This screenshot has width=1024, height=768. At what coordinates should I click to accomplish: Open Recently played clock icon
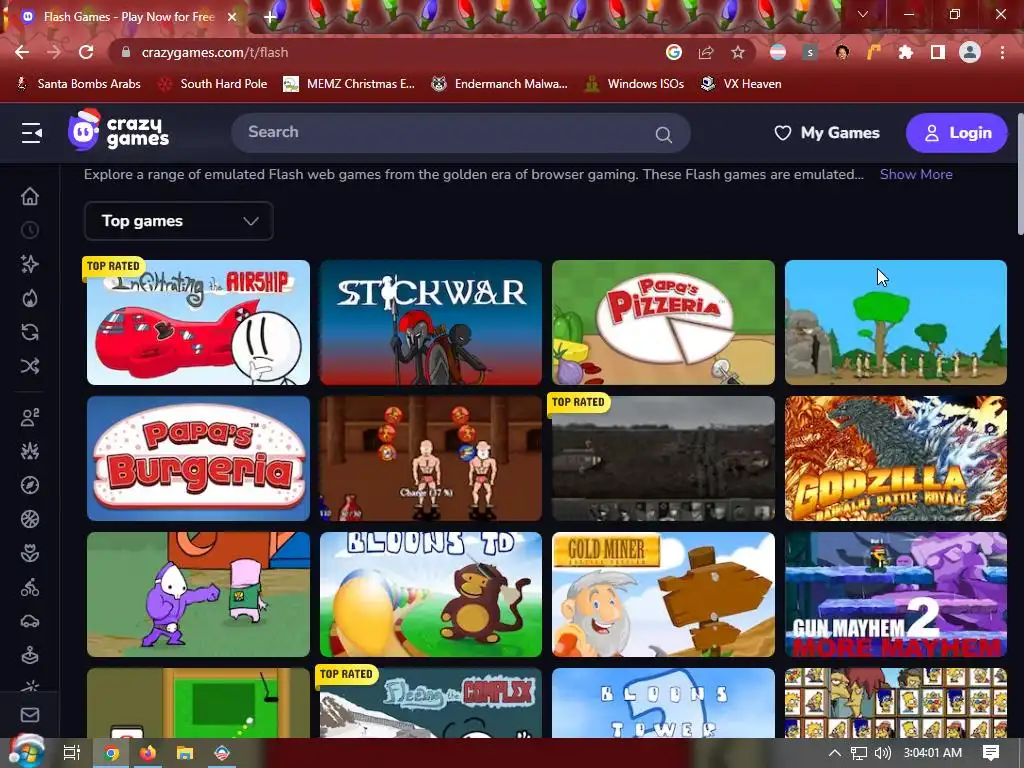click(x=30, y=230)
